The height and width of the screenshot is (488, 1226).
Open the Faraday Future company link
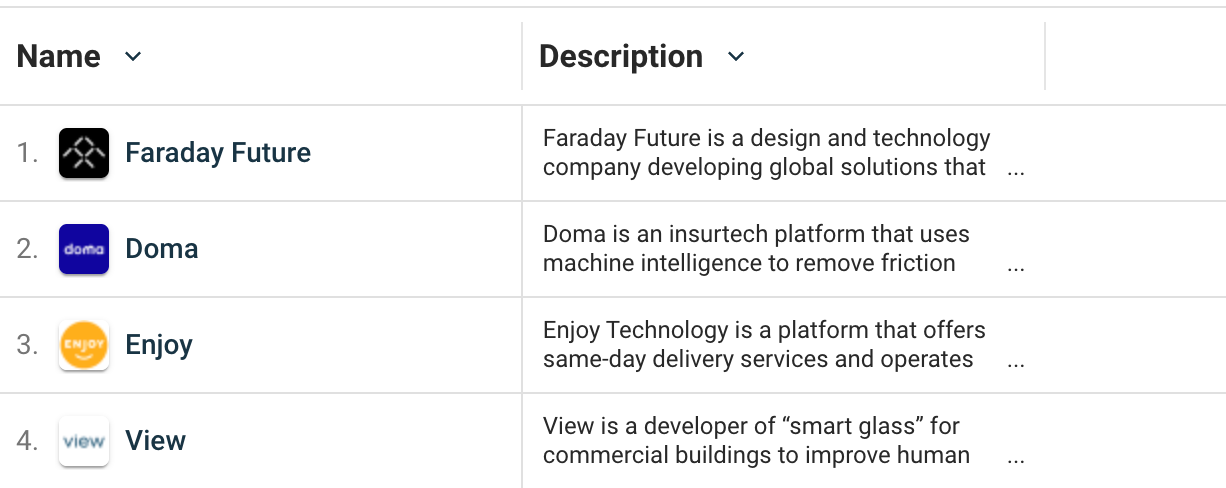(218, 153)
